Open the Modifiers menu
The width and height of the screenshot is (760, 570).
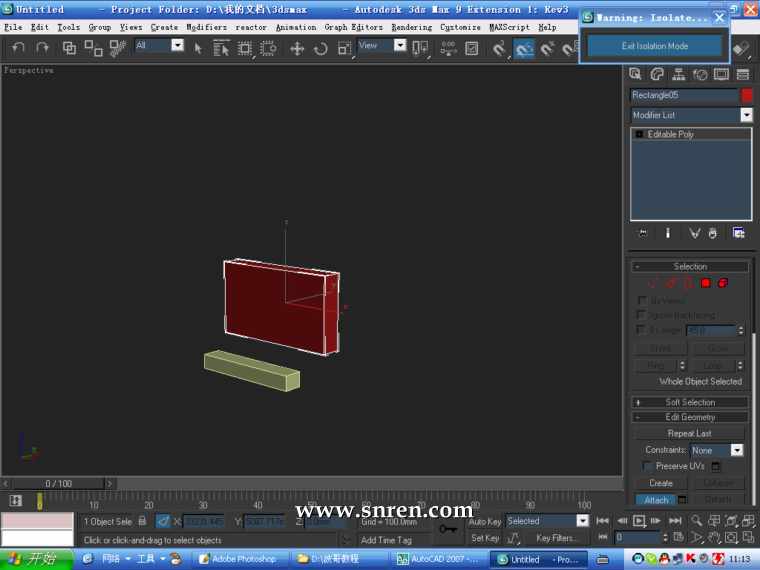click(207, 27)
